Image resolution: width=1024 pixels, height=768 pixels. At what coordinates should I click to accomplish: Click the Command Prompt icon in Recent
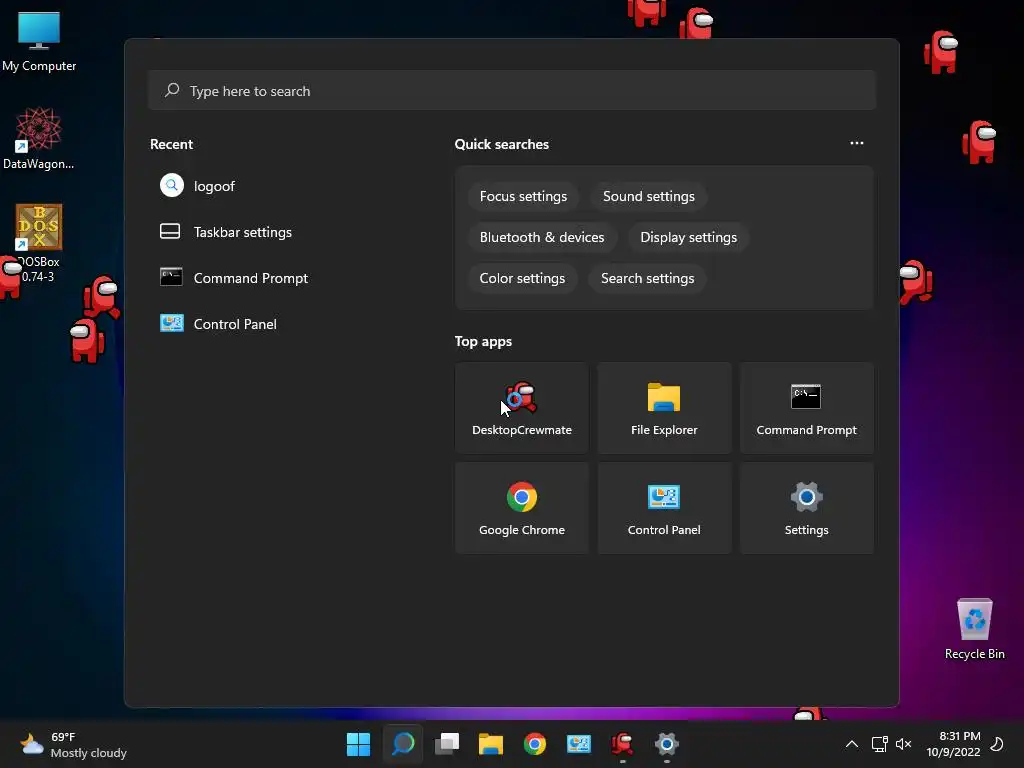pos(171,277)
